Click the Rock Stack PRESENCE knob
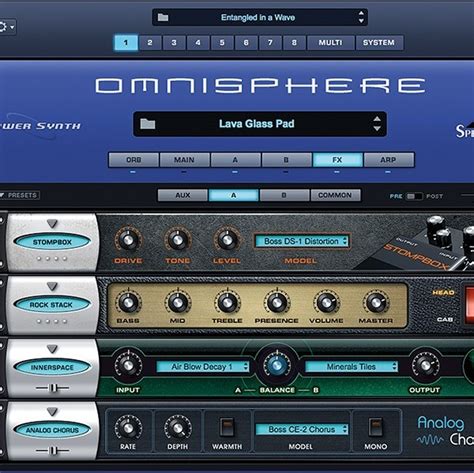The height and width of the screenshot is (473, 474). click(x=276, y=303)
